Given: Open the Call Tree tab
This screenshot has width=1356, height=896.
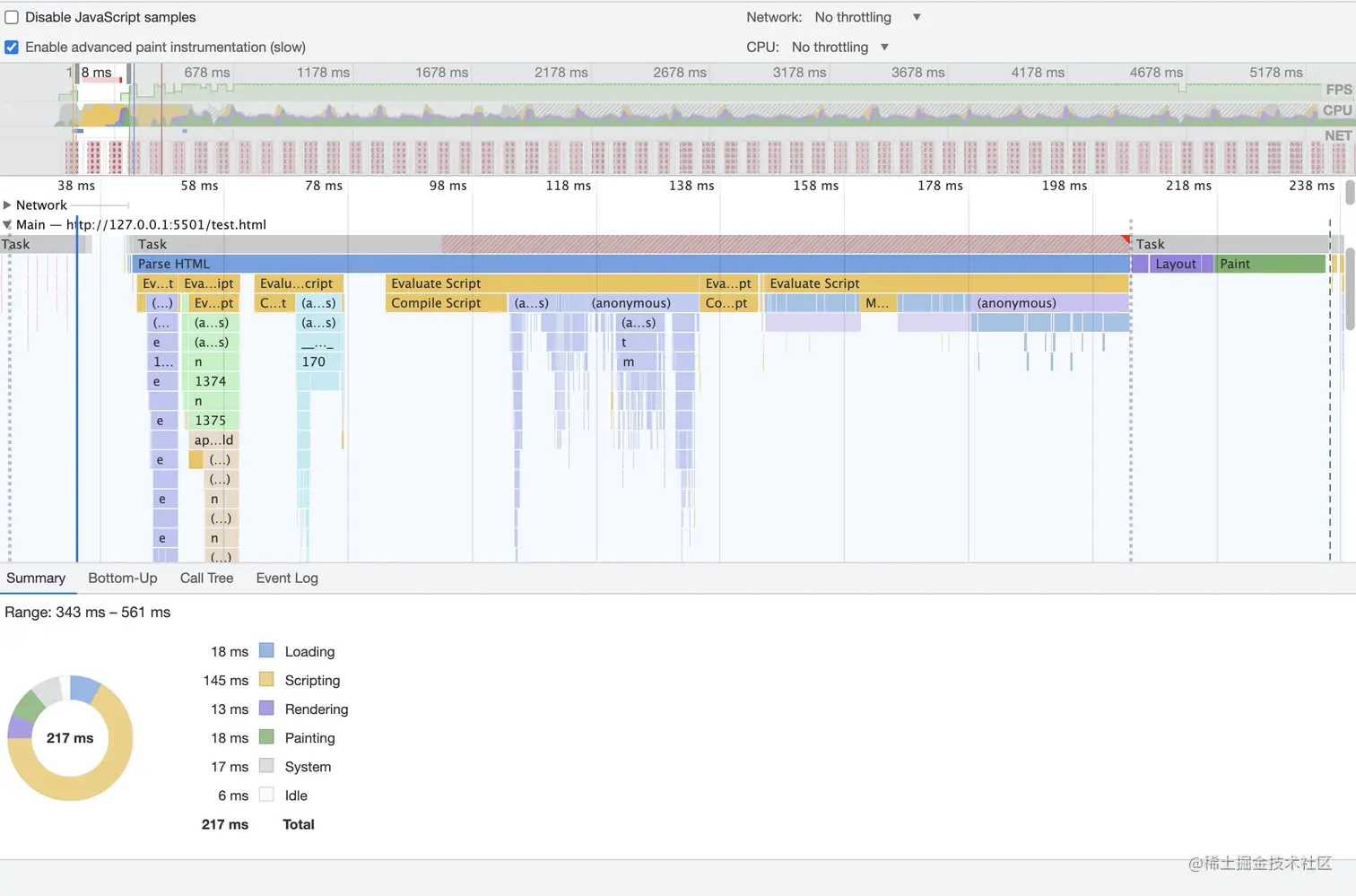Looking at the screenshot, I should coord(206,578).
